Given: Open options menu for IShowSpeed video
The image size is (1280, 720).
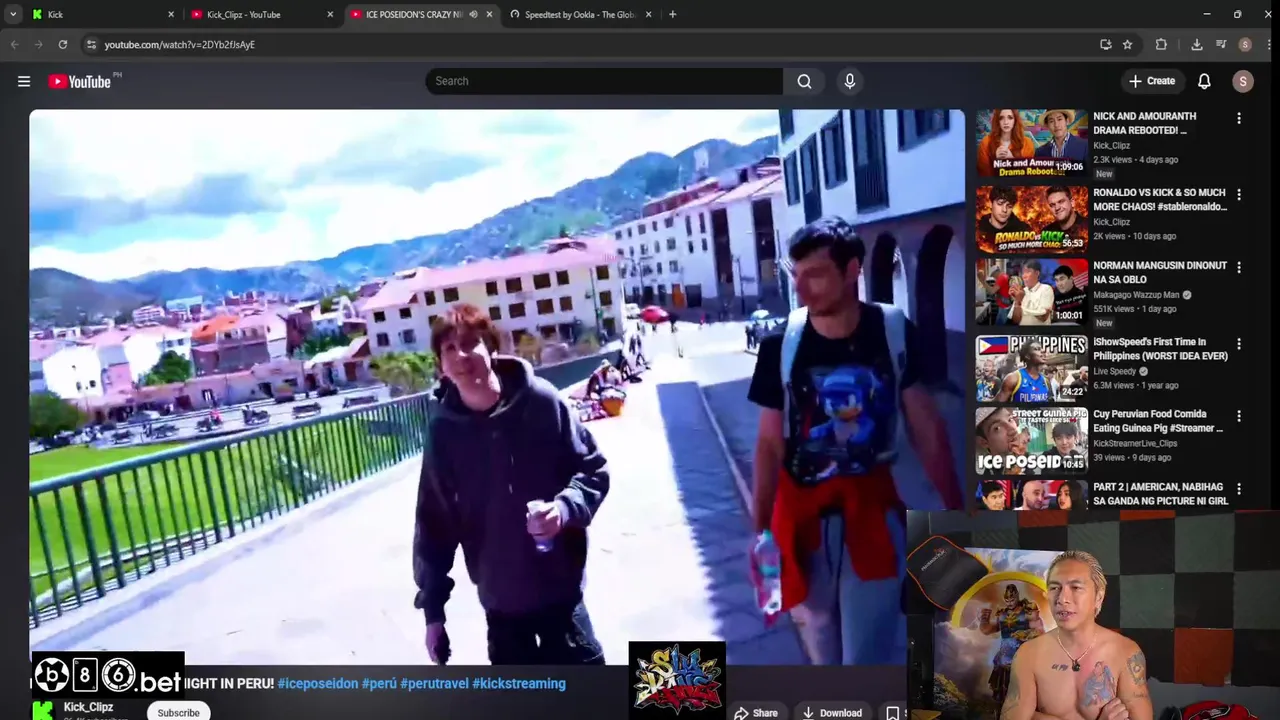Looking at the screenshot, I should pos(1239,344).
